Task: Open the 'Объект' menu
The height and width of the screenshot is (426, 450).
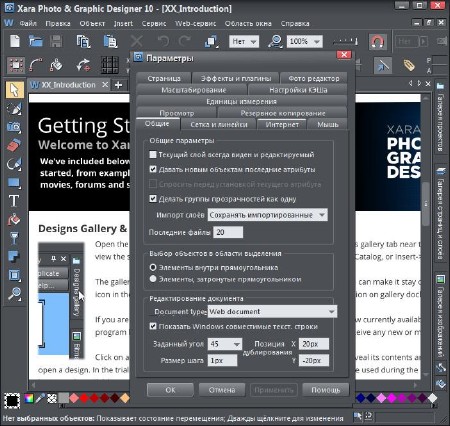Action: (92, 23)
